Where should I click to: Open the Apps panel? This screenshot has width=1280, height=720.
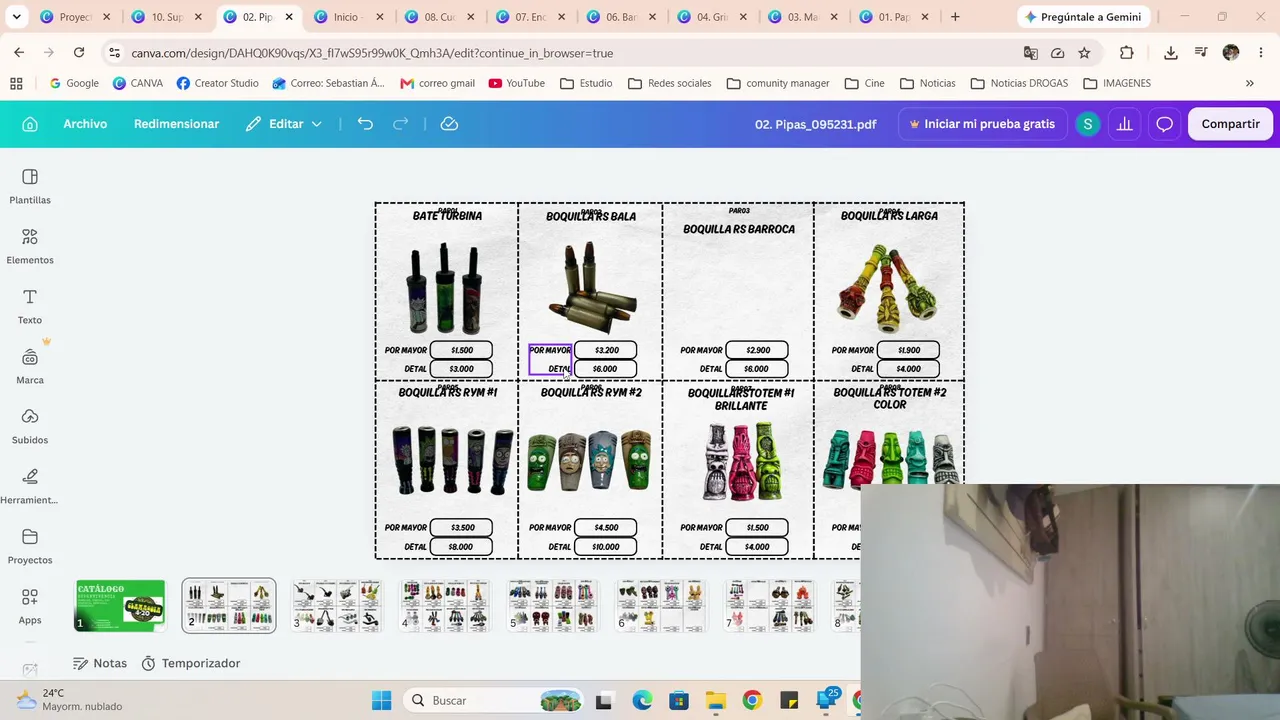pos(30,607)
